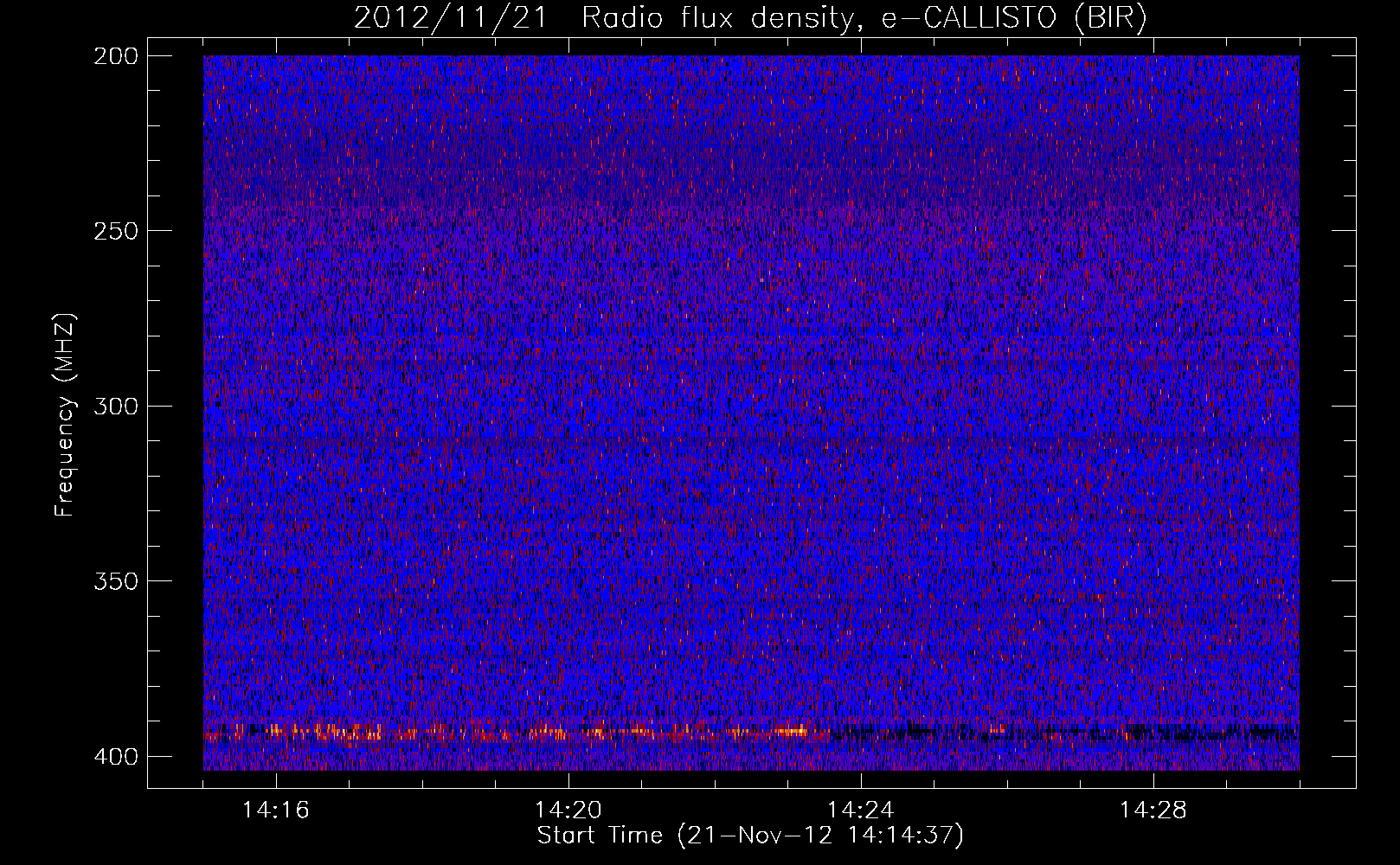The image size is (1400, 865).
Task: Select the 200 frequency tick label
Action: [x=115, y=56]
